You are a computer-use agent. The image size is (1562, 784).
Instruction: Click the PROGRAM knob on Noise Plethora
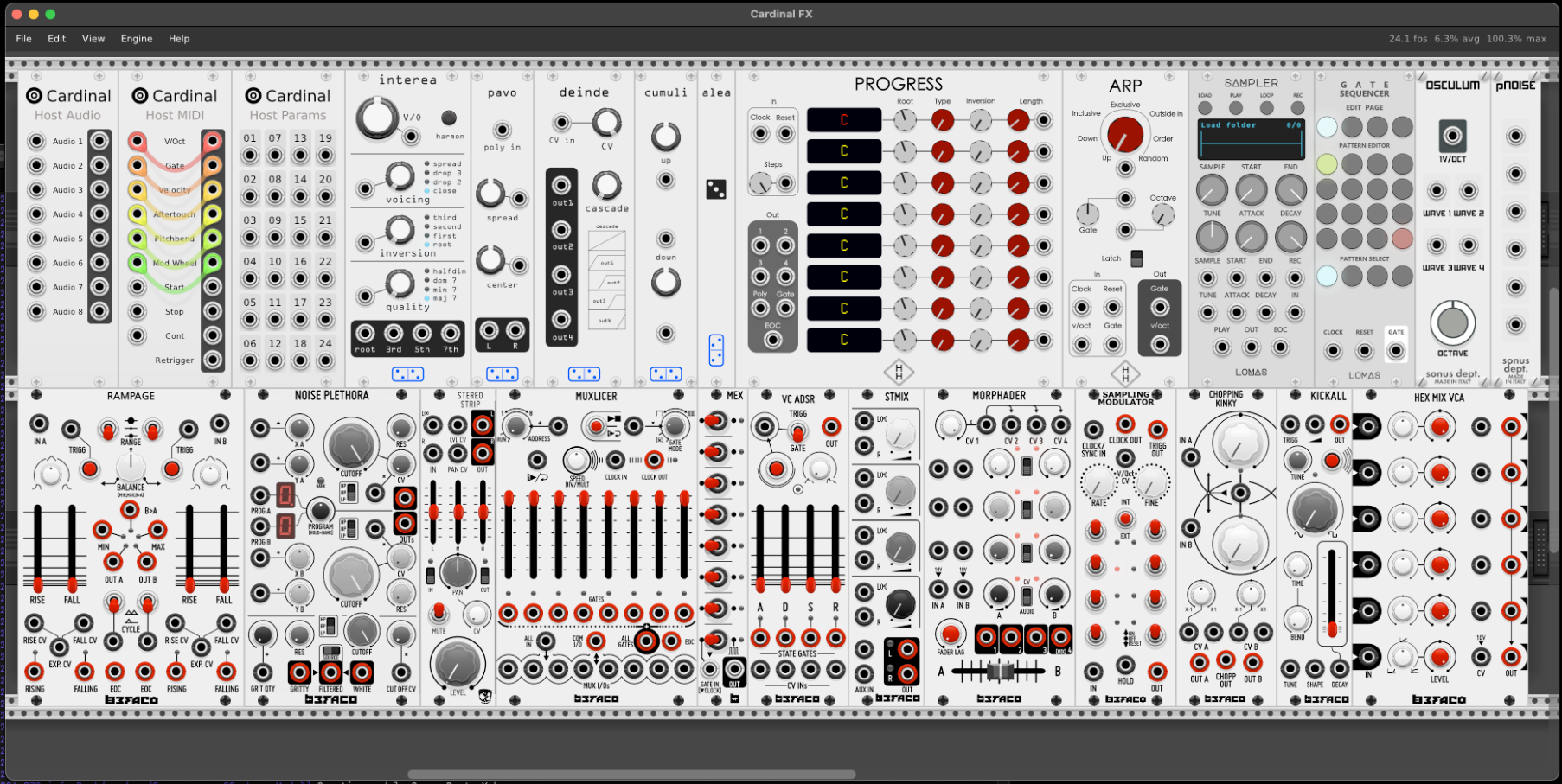tap(320, 510)
